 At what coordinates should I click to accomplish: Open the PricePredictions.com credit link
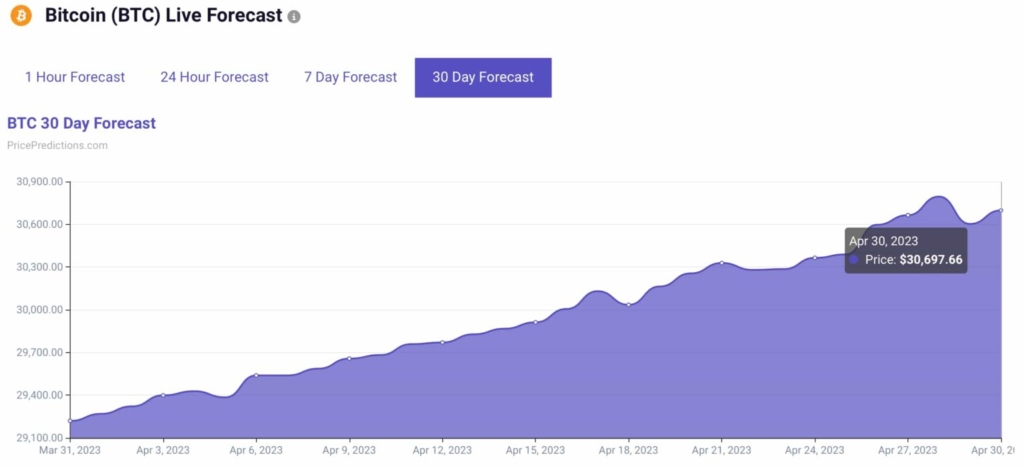(x=57, y=145)
